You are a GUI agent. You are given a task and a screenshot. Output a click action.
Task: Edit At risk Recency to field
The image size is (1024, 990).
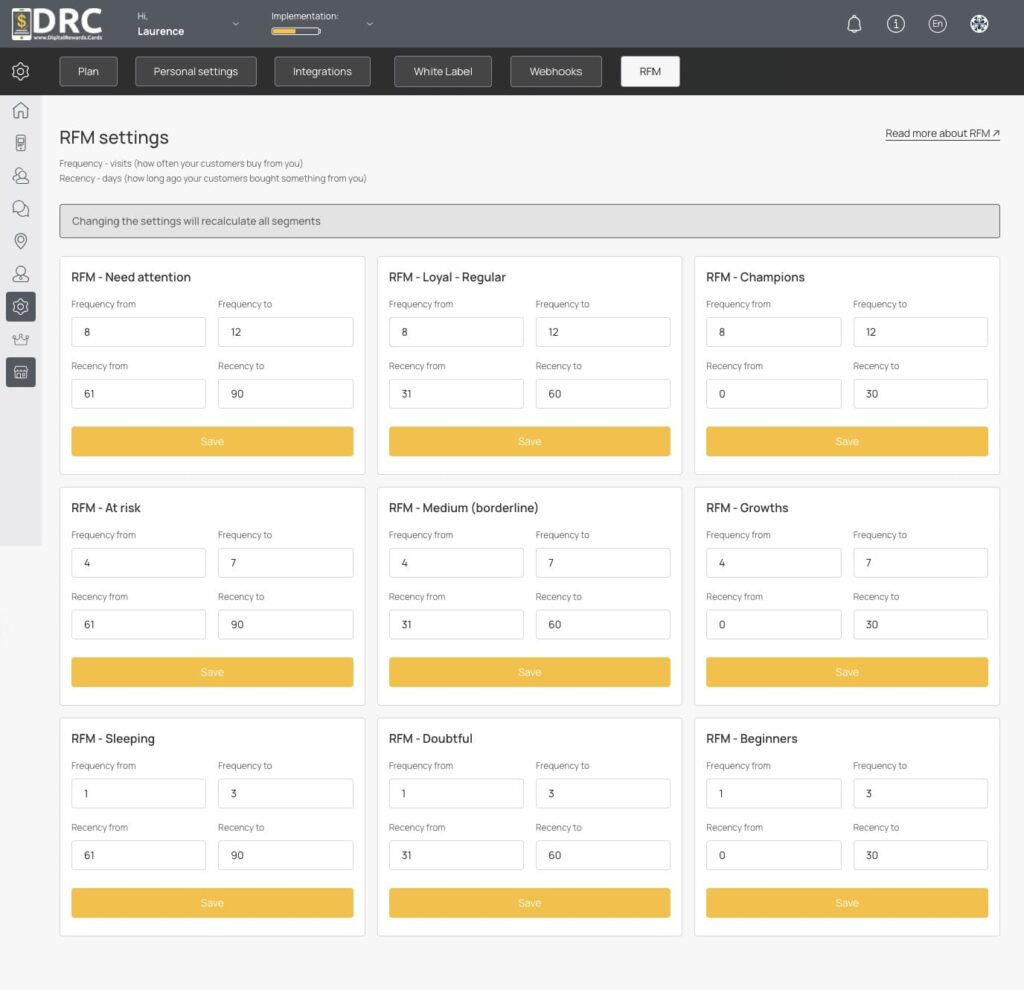(x=285, y=624)
